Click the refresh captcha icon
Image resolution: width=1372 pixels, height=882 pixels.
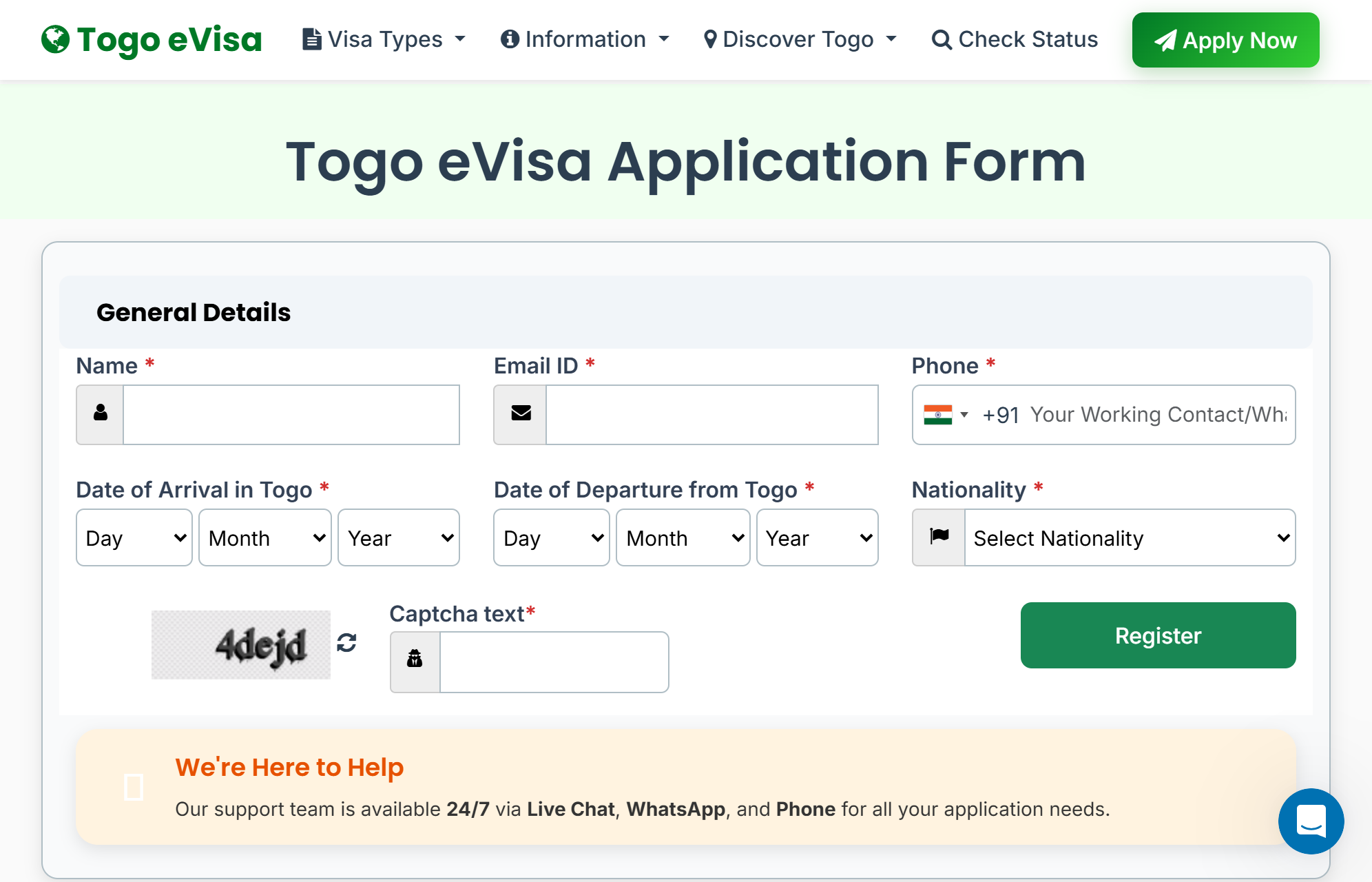[x=346, y=643]
